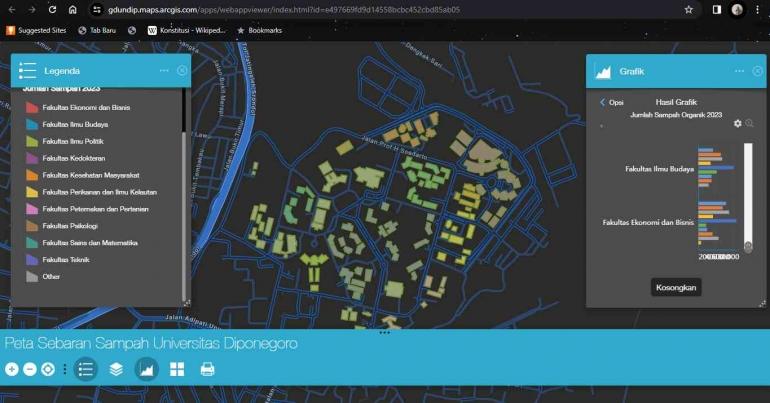Screen dimensions: 770x403
Task: Open the Layer list stack icon
Action: 116,369
